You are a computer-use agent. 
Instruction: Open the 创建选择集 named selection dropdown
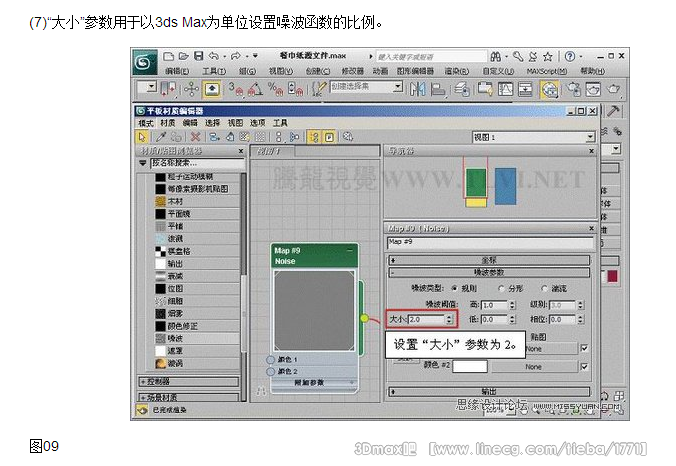pos(397,87)
